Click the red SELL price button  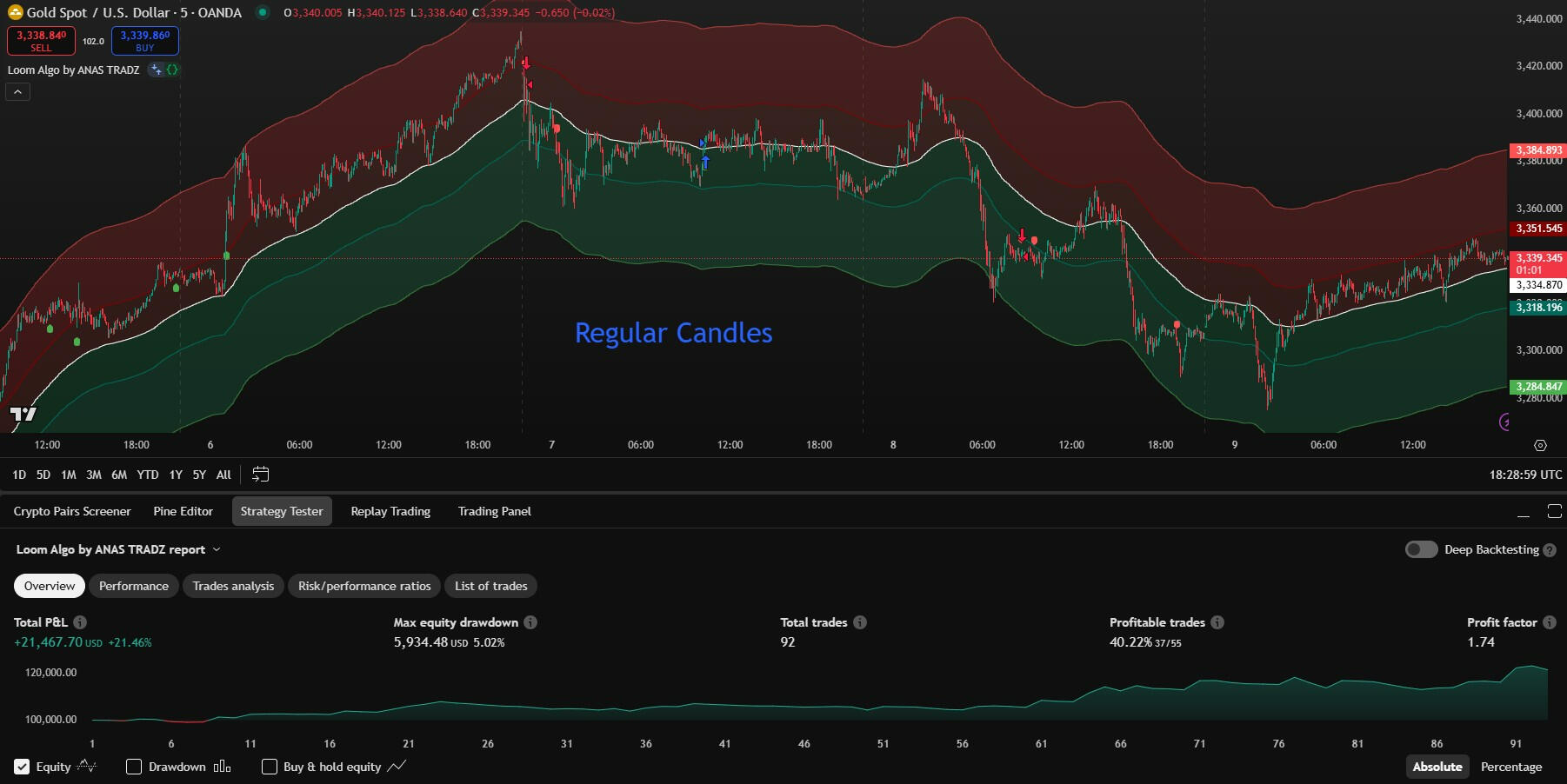(x=41, y=40)
